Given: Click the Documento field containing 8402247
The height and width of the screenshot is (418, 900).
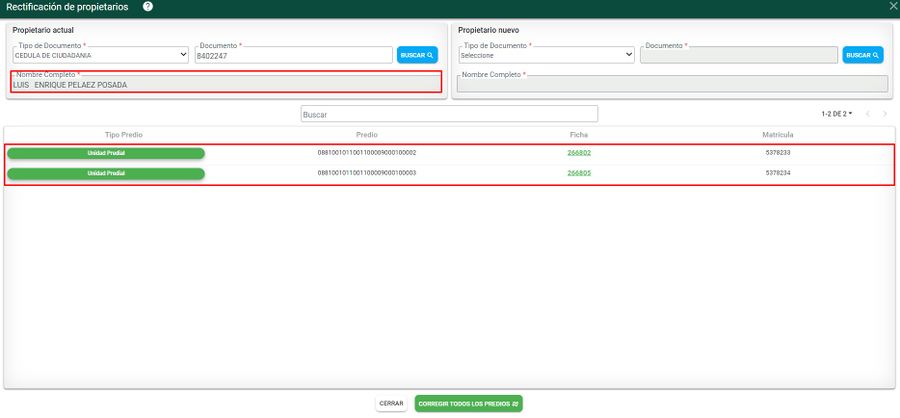Looking at the screenshot, I should [293, 56].
